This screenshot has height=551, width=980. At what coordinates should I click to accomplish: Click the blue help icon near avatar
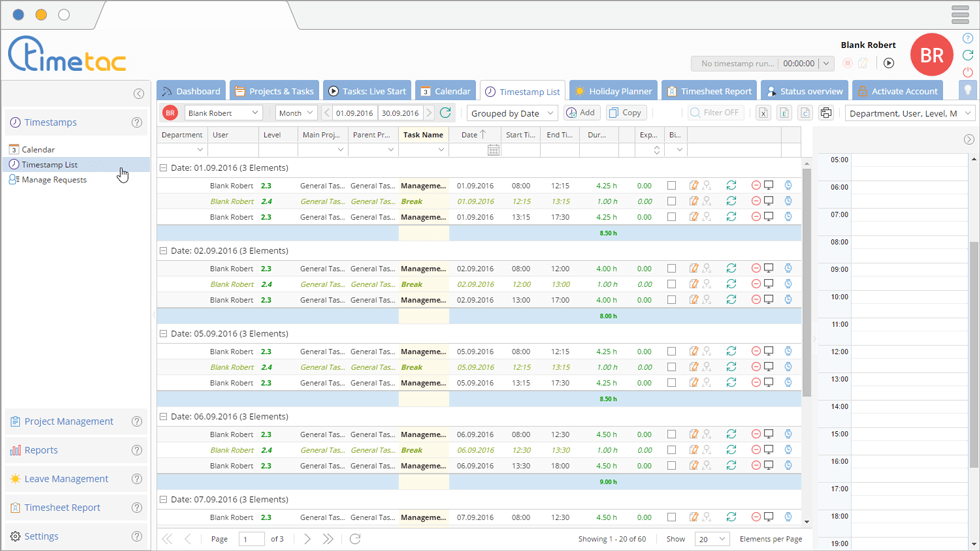tap(967, 39)
